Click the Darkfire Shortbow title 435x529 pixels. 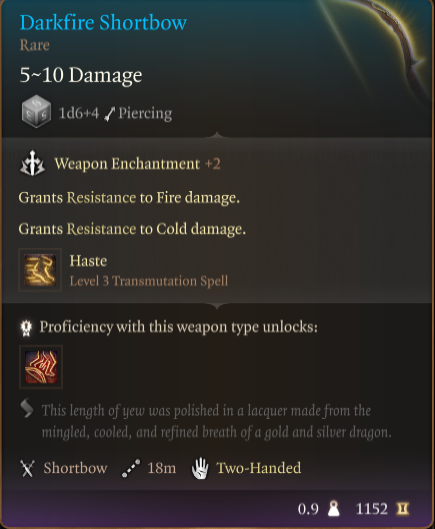coord(103,23)
